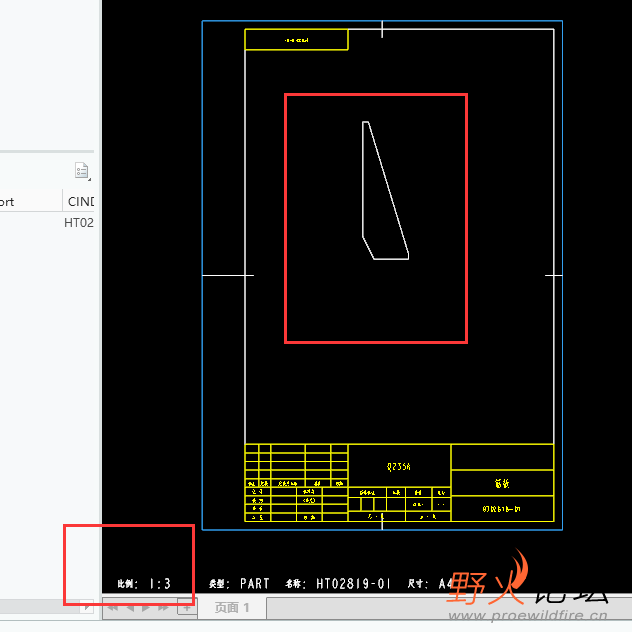Click the 类型 PART label
The height and width of the screenshot is (632, 632).
(x=239, y=584)
